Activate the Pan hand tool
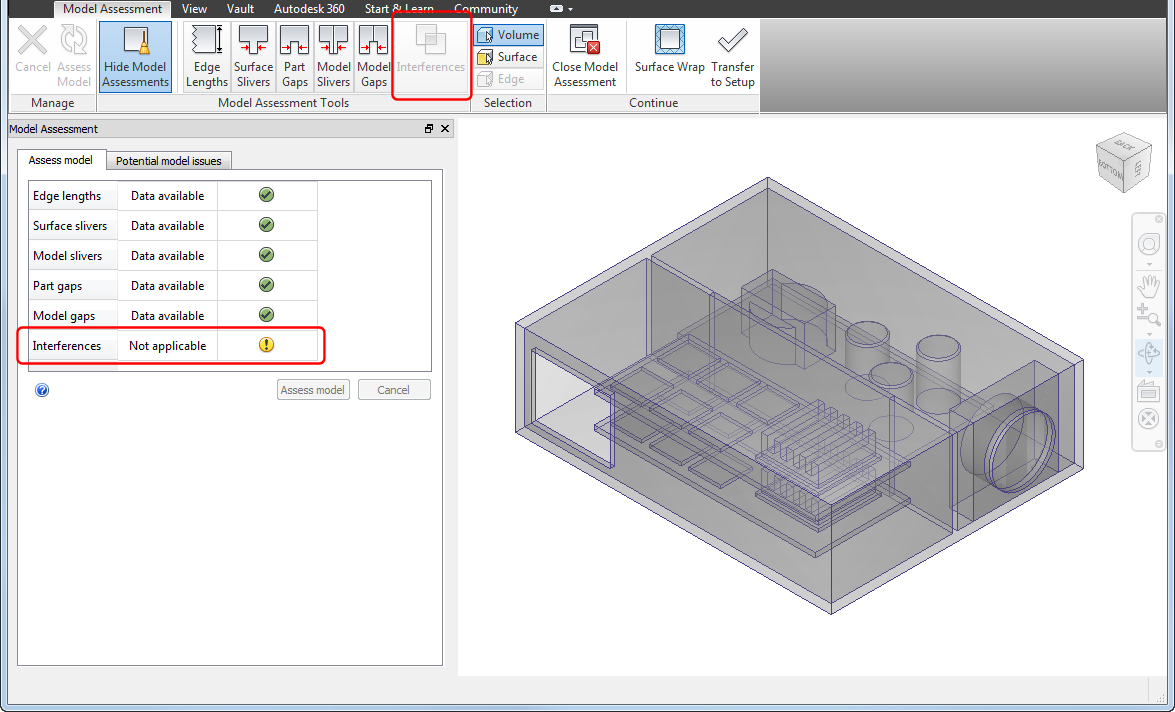1175x712 pixels. click(1148, 286)
